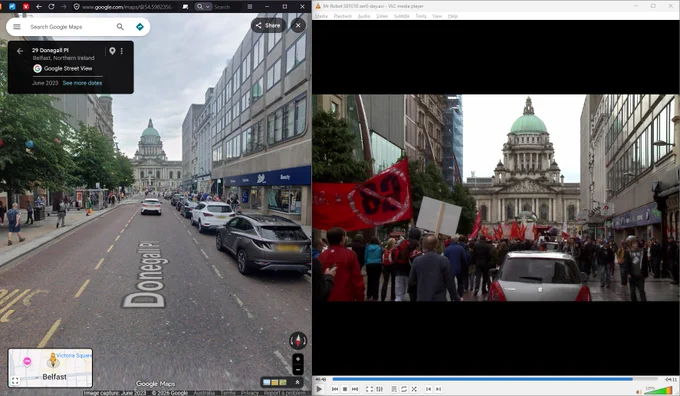Open the search engine dropdown in the browser
The height and width of the screenshot is (396, 680).
(203, 7)
